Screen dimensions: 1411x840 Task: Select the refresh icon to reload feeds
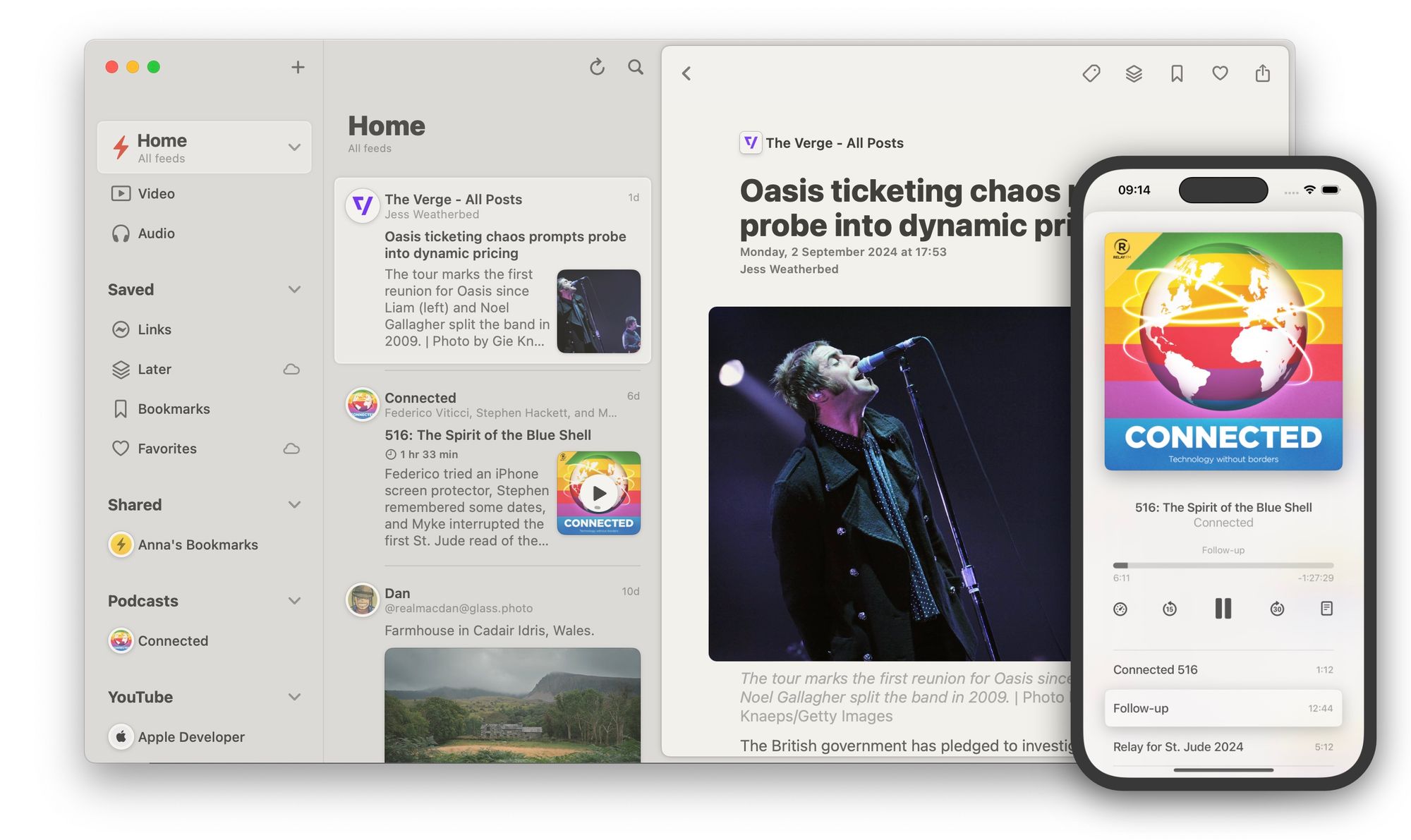597,66
